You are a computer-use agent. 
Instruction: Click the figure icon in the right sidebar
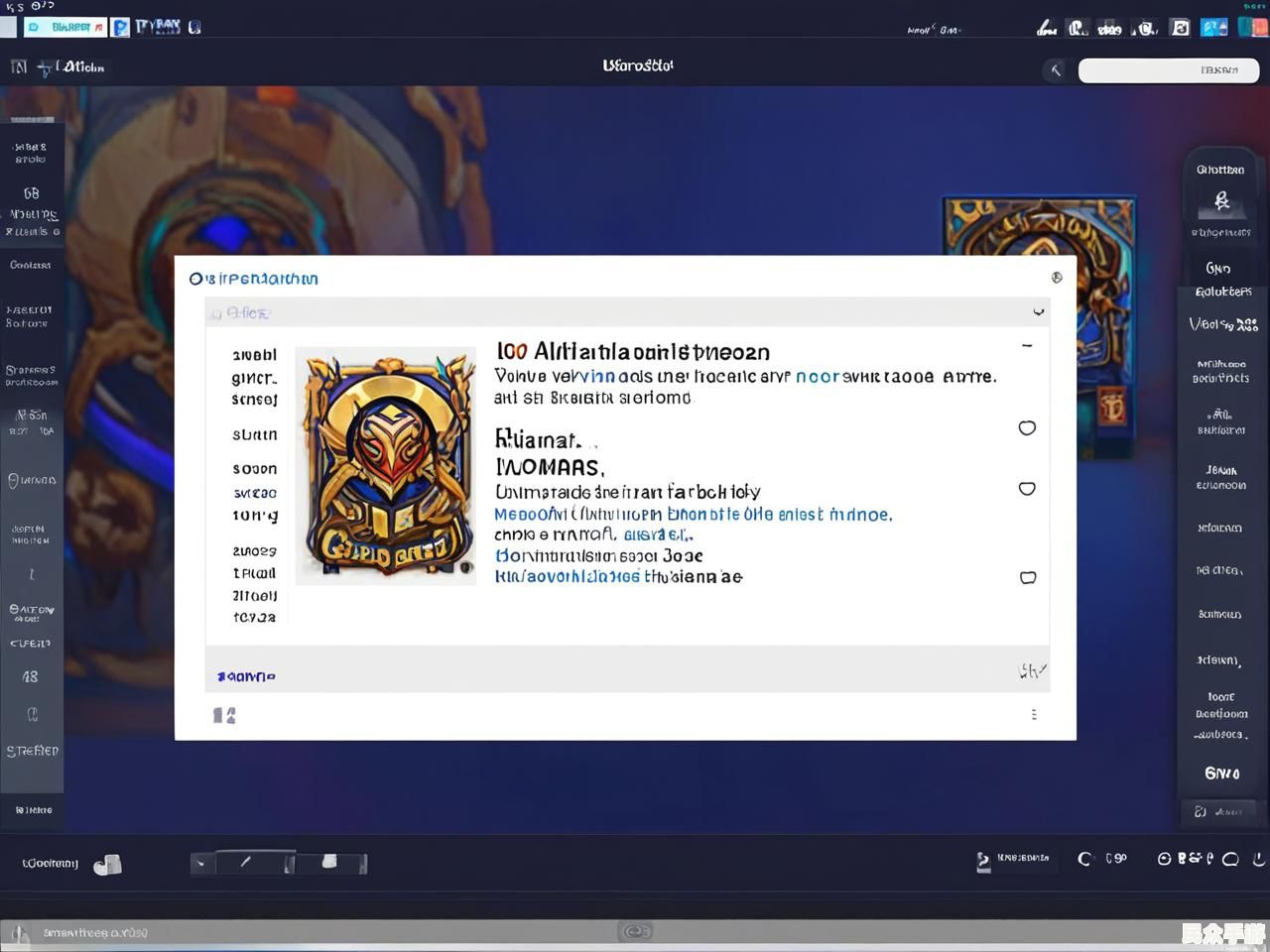pyautogui.click(x=1221, y=201)
